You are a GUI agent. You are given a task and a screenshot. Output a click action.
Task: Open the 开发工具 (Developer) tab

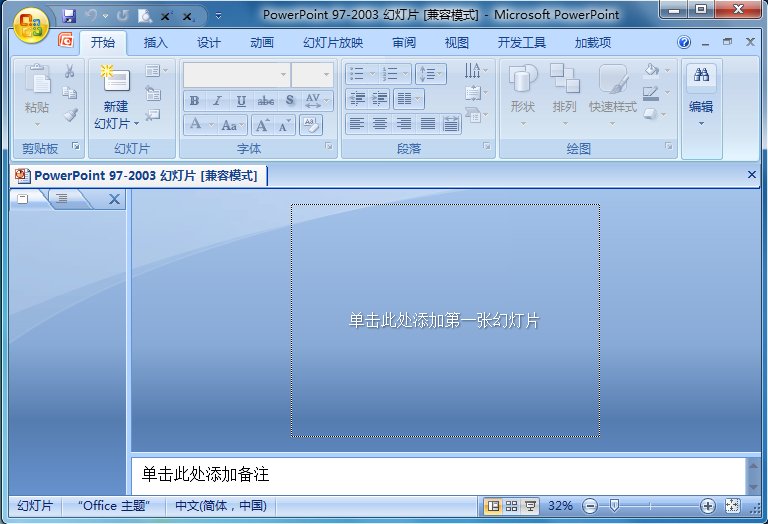[x=522, y=43]
